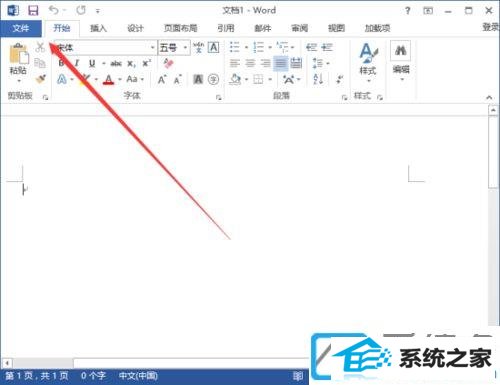Open the font size 五号 dropdown
Image resolution: width=500 pixels, height=385 pixels.
click(186, 47)
